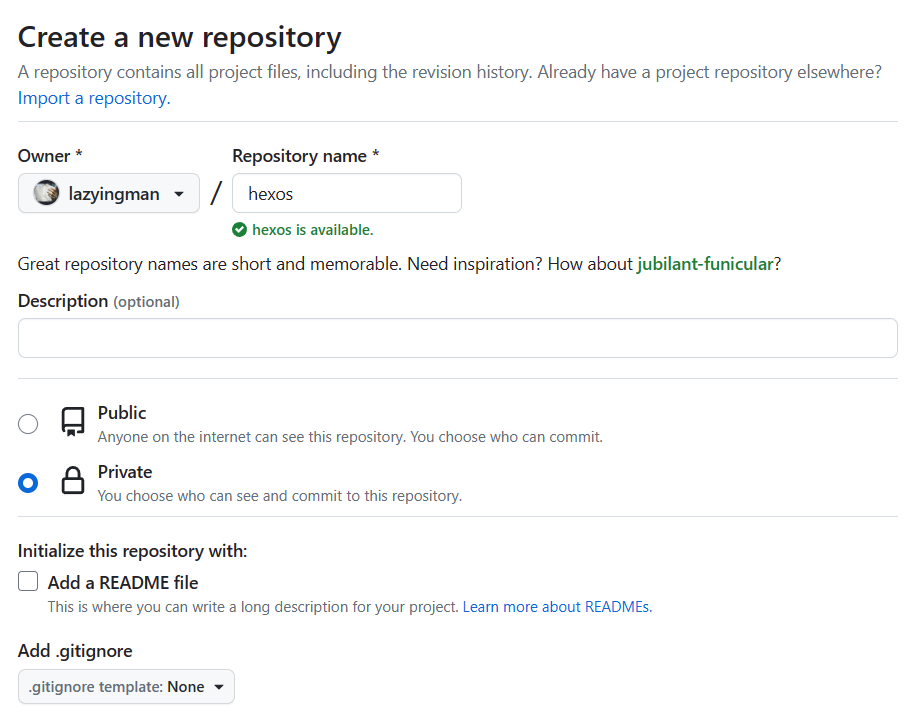Open the Owner lazyingman dropdown
This screenshot has height=718, width=924.
(108, 194)
